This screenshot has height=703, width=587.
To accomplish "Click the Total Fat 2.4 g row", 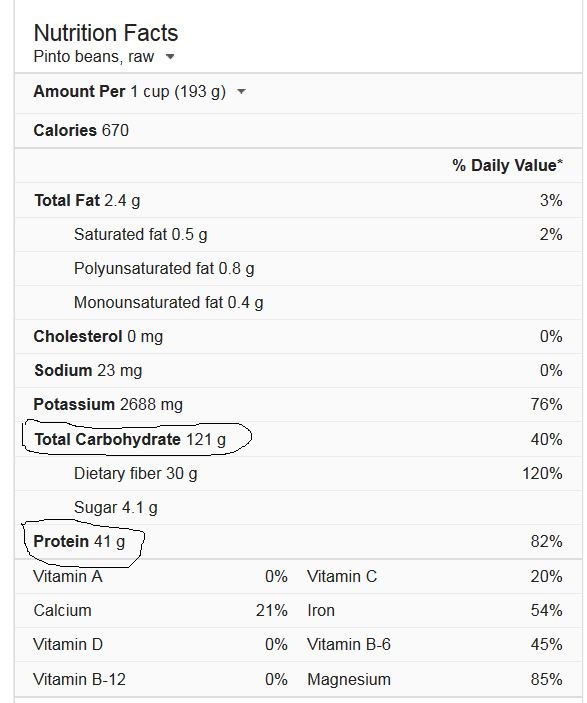I will coord(298,200).
